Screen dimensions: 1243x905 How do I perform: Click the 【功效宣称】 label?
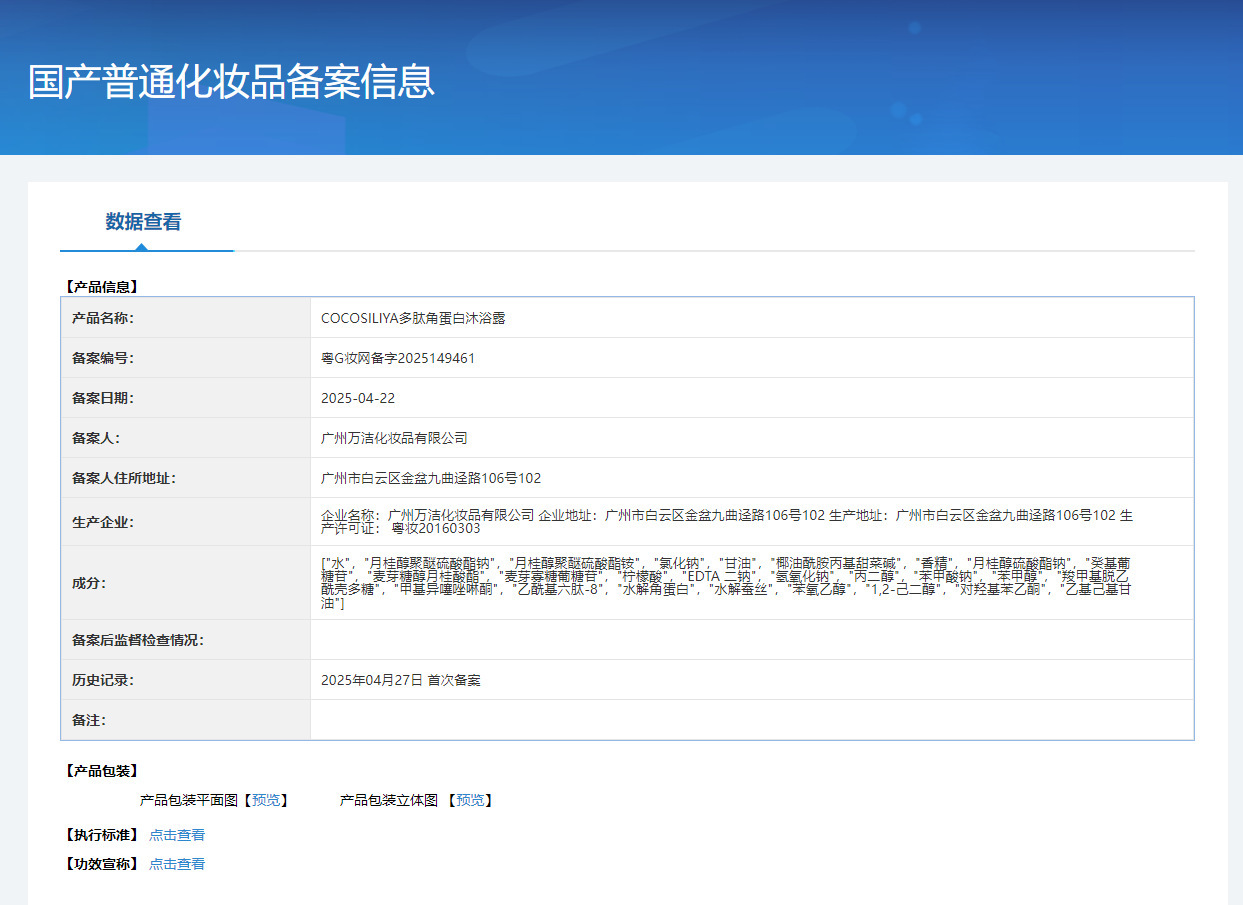[100, 864]
